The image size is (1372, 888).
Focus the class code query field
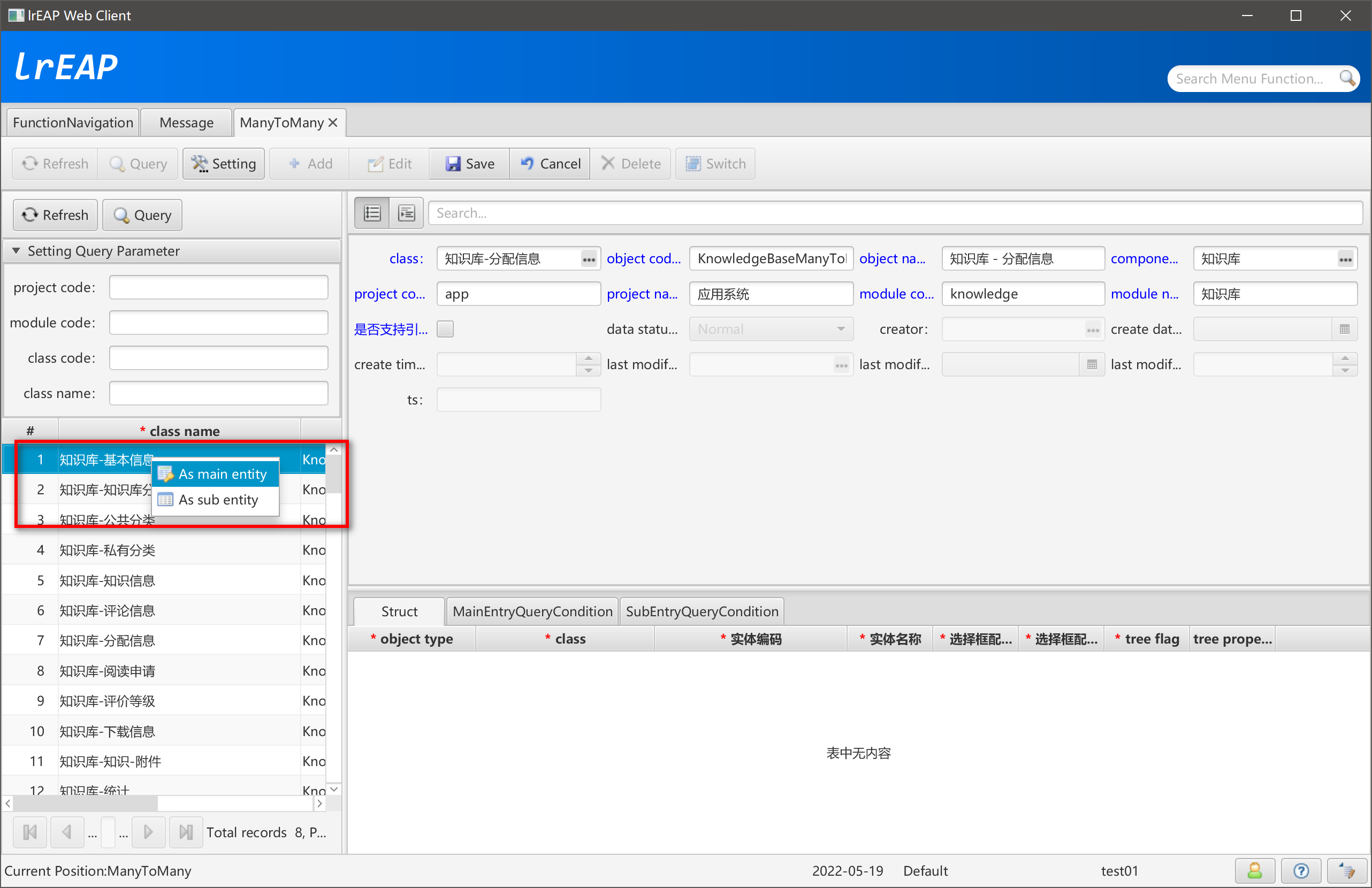pyautogui.click(x=218, y=358)
